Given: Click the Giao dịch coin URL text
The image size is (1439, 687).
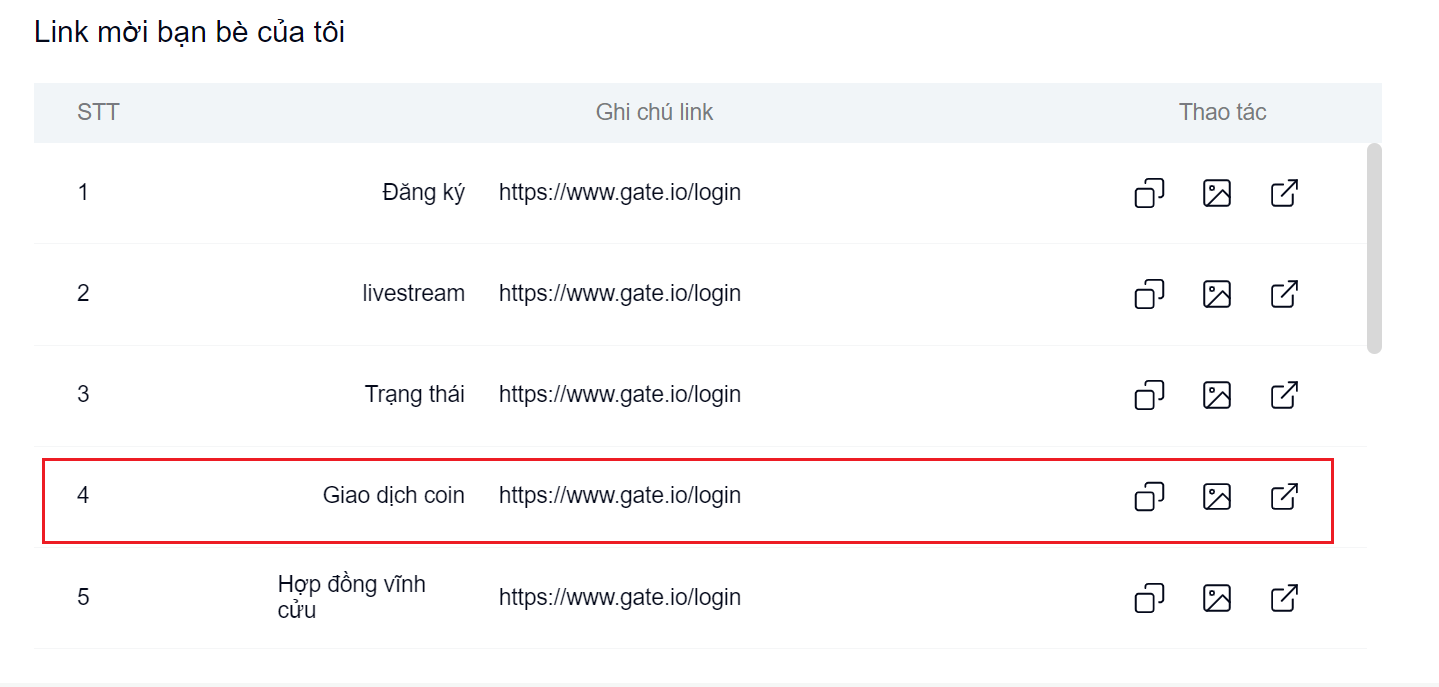Looking at the screenshot, I should (x=619, y=496).
